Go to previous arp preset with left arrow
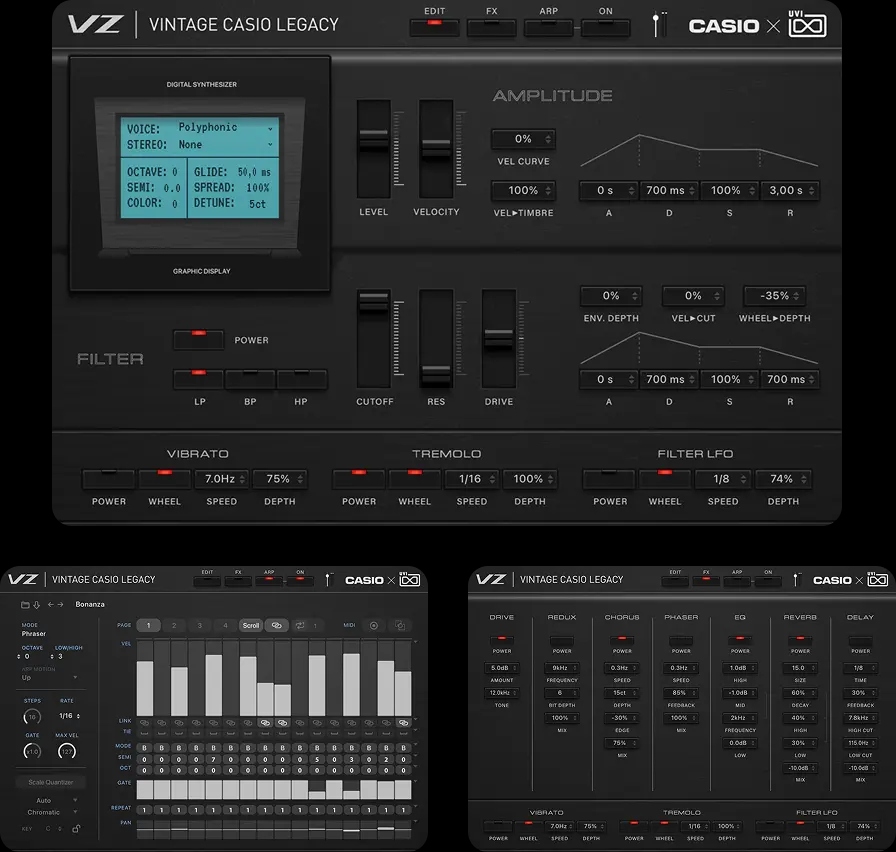896x852 pixels. (x=50, y=604)
